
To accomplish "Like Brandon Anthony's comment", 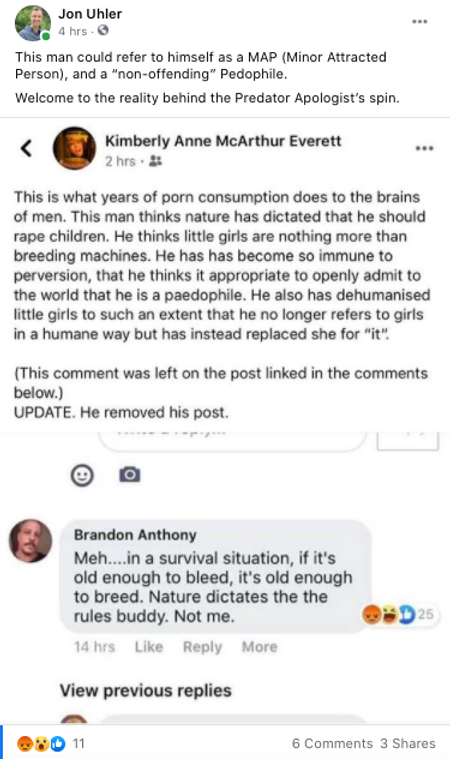I will coord(149,647).
